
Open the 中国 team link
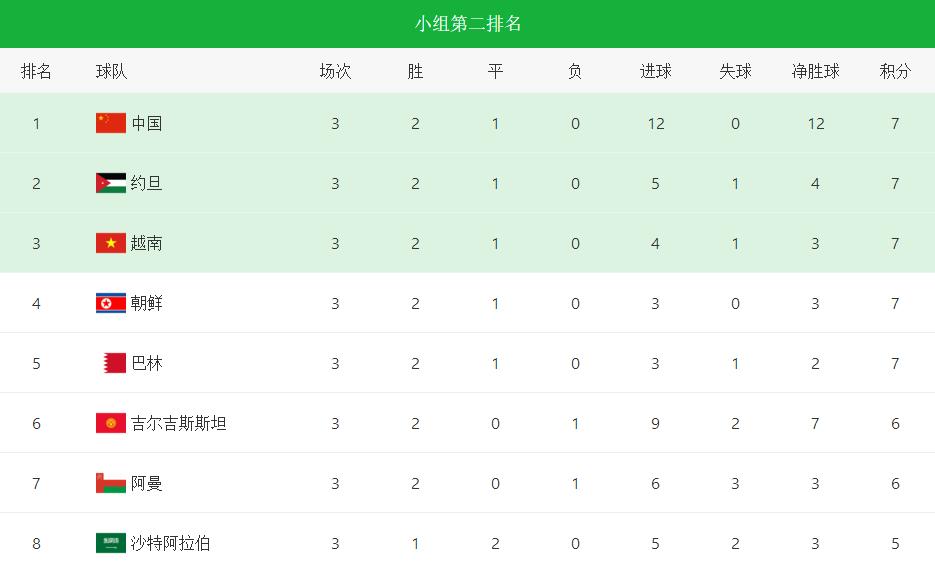(x=147, y=123)
